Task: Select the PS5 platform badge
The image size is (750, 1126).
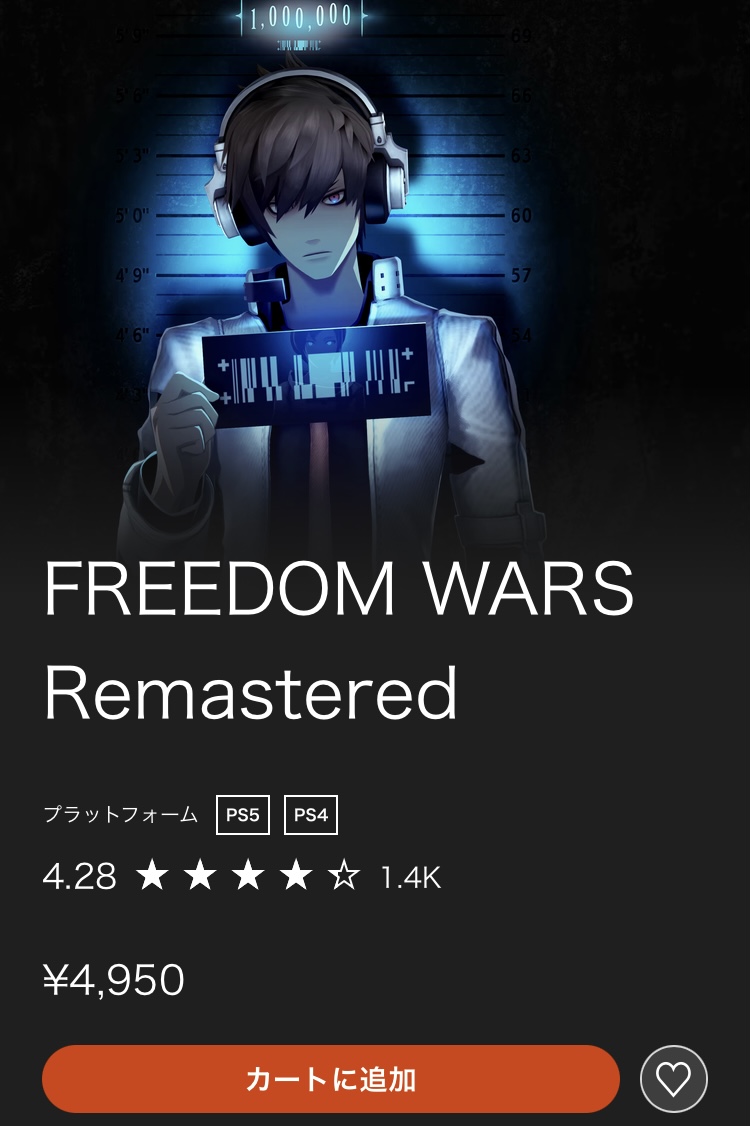Action: pyautogui.click(x=243, y=815)
